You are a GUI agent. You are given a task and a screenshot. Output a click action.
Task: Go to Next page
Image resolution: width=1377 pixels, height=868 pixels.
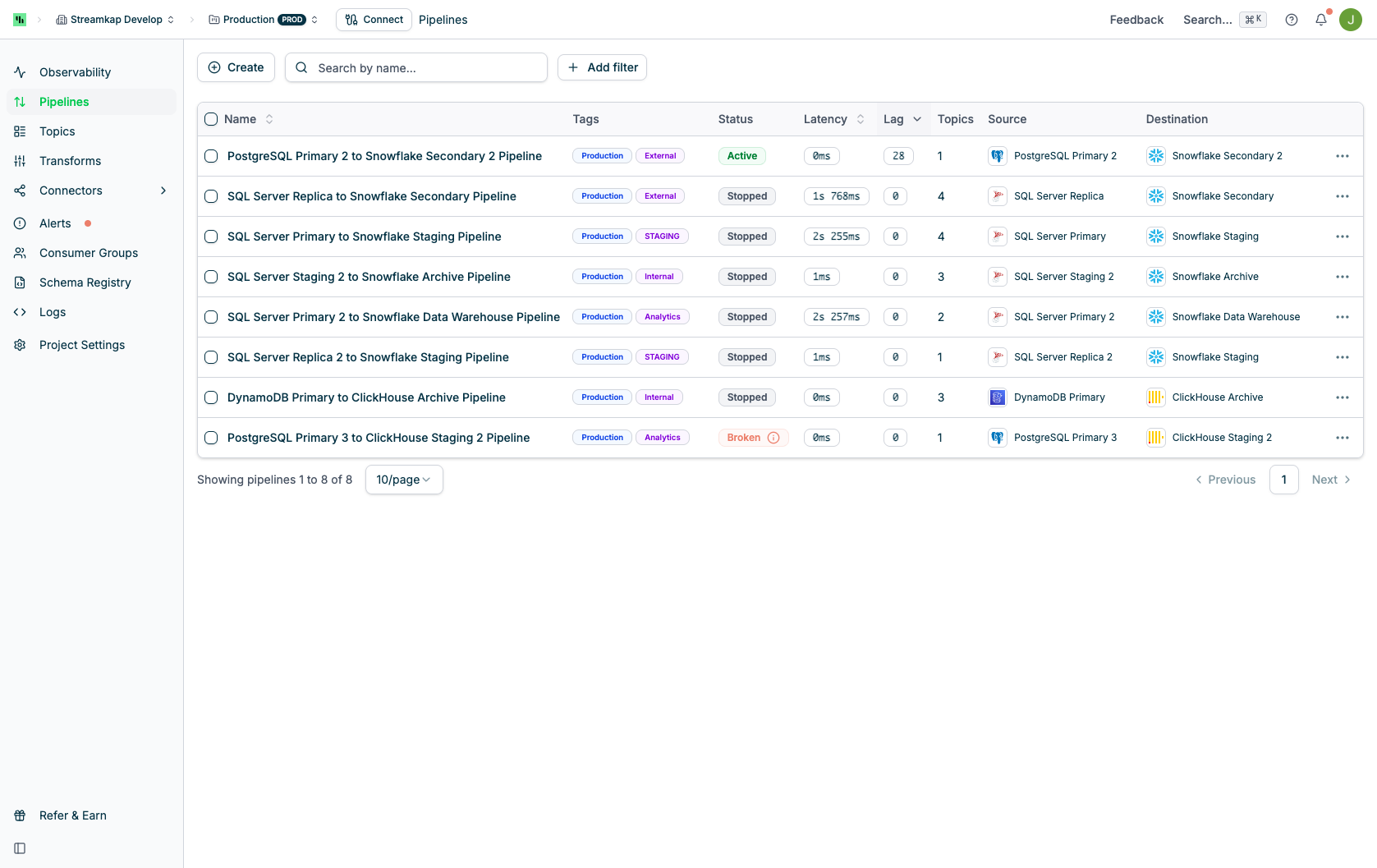pyautogui.click(x=1331, y=480)
